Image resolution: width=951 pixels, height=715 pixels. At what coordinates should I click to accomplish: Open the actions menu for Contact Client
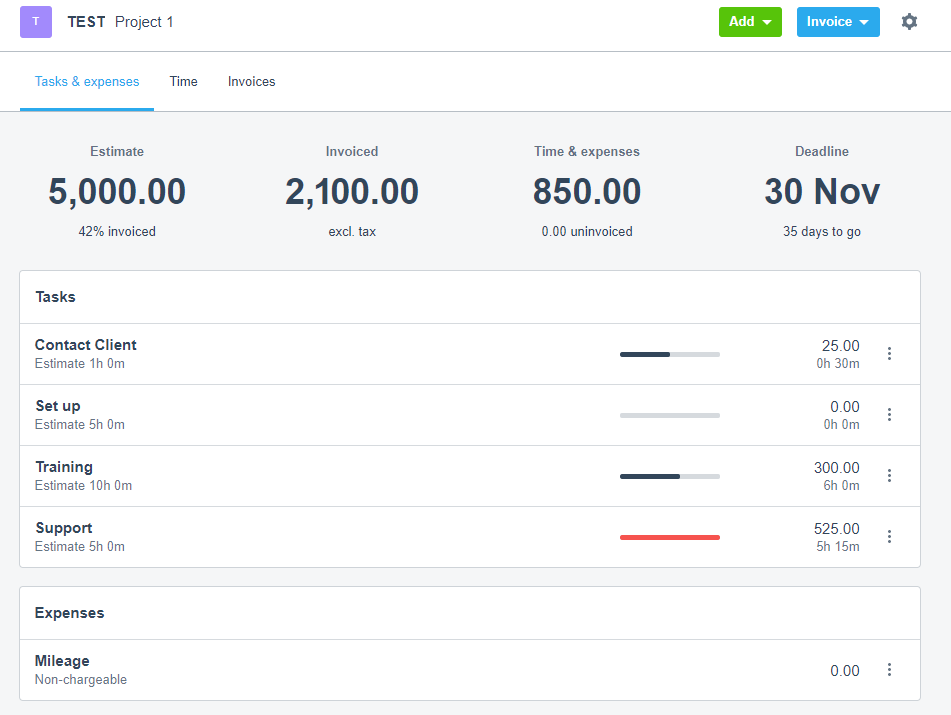coord(889,353)
